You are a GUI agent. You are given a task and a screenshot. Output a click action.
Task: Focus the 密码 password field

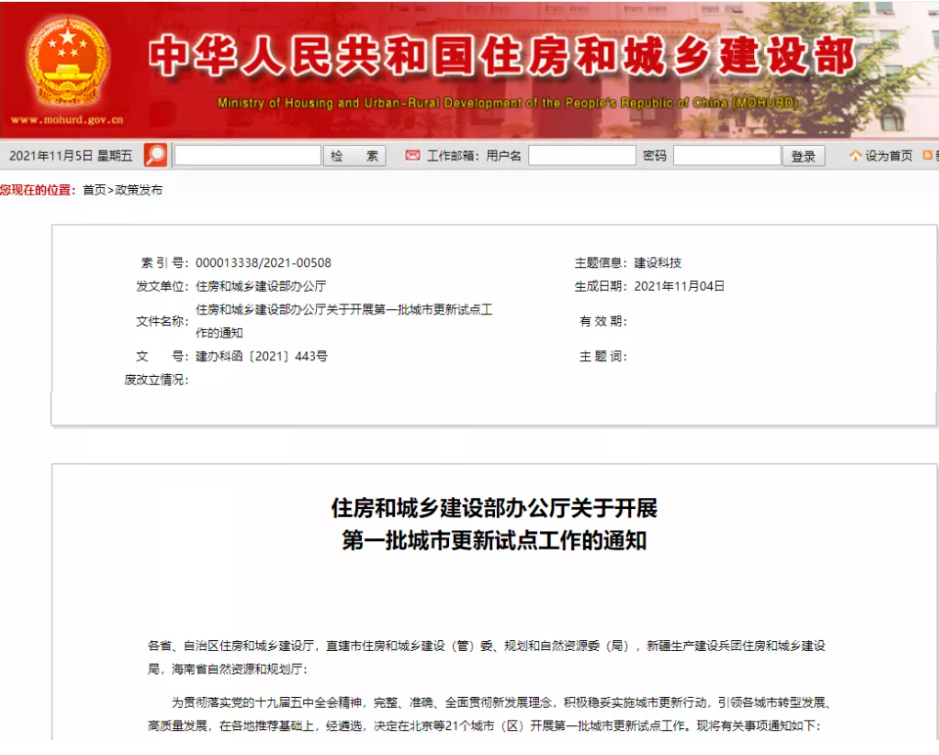click(728, 156)
